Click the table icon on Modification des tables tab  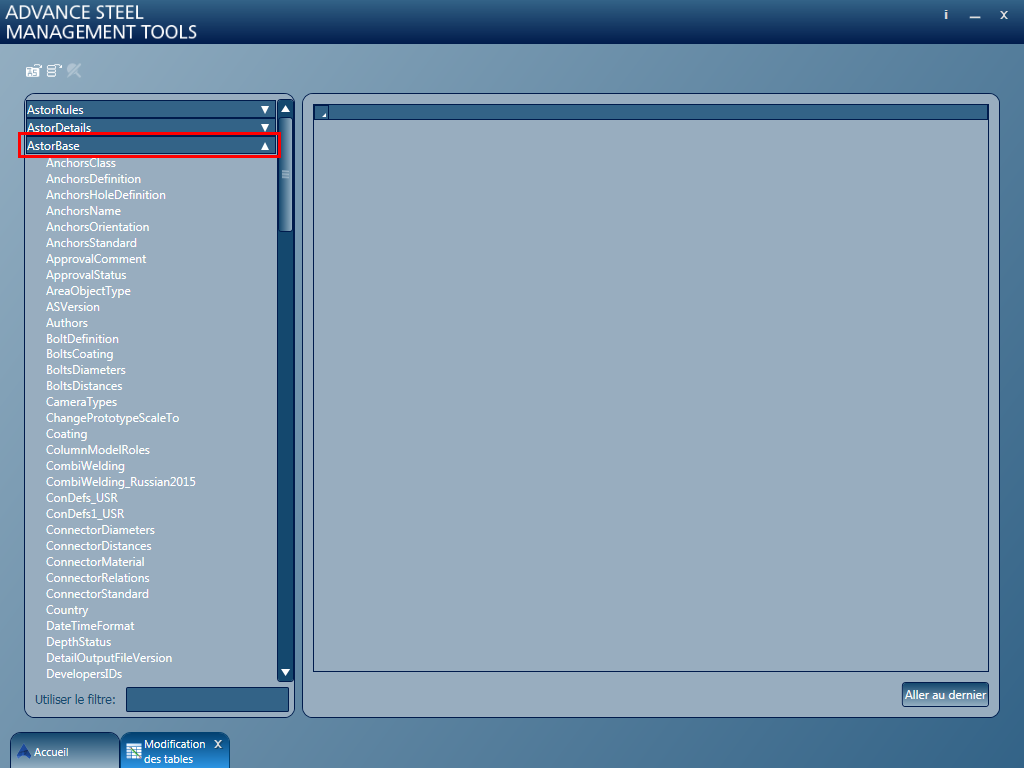coord(133,752)
